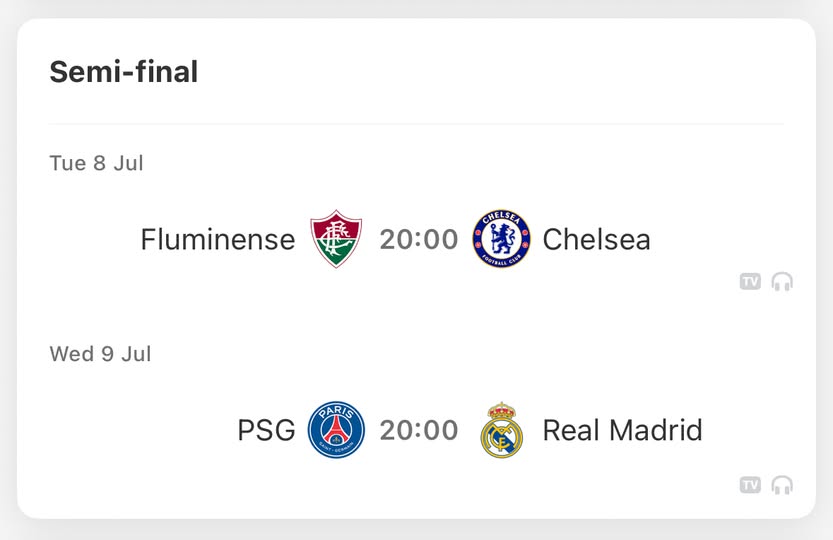This screenshot has width=833, height=540.
Task: Click the Semi-final heading
Action: point(124,72)
